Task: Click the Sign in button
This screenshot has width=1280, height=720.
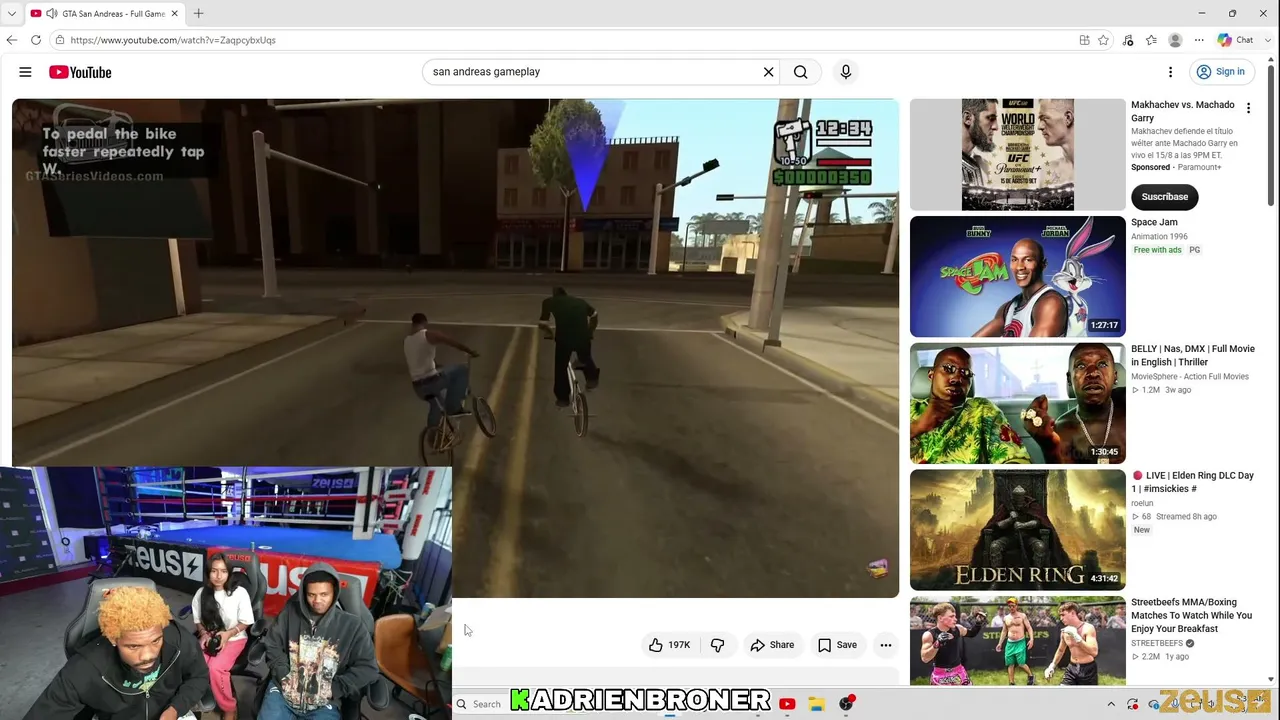Action: click(1221, 72)
